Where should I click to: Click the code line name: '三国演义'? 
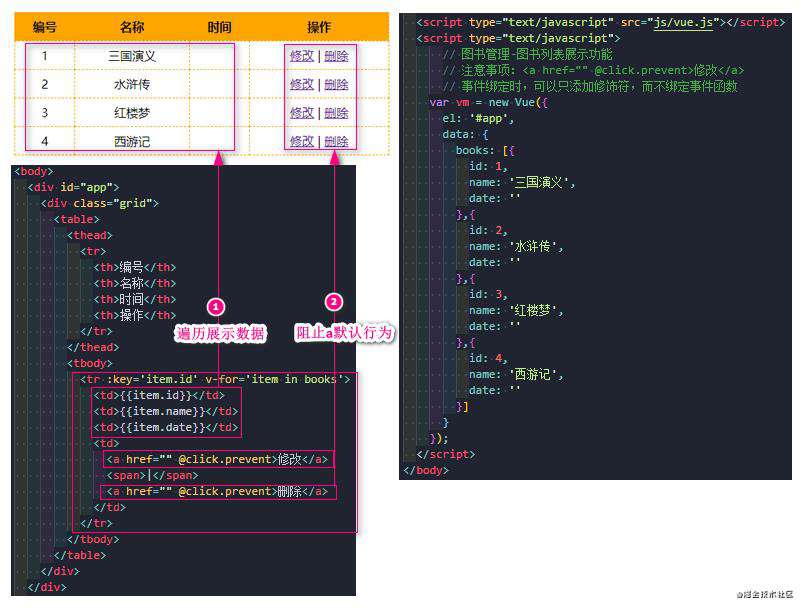pos(522,182)
